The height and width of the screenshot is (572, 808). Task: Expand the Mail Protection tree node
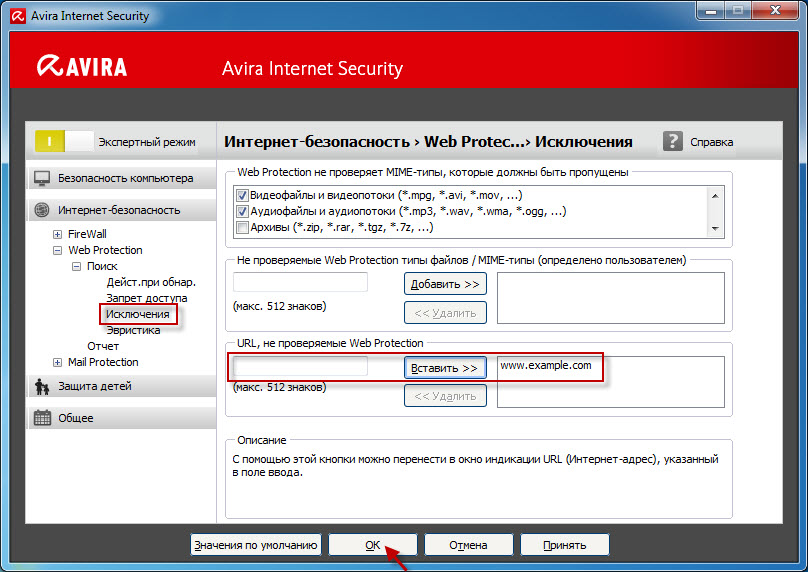tap(57, 363)
